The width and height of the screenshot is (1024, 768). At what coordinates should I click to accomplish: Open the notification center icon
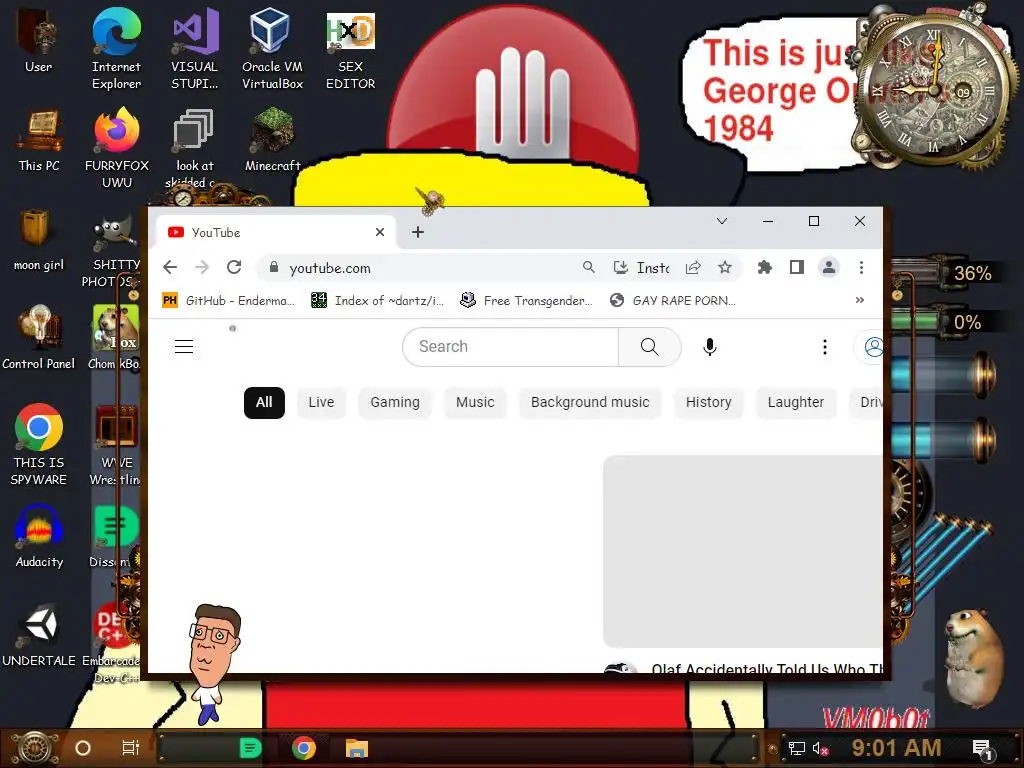[x=982, y=750]
